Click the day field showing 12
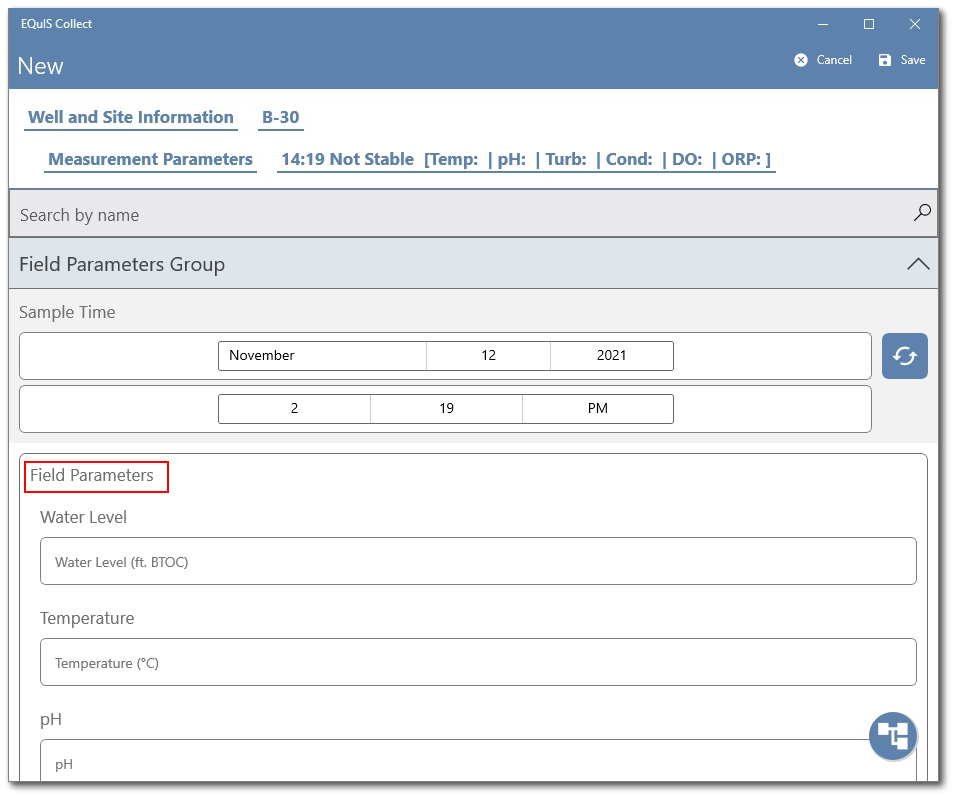Image resolution: width=955 pixels, height=798 pixels. [x=488, y=355]
